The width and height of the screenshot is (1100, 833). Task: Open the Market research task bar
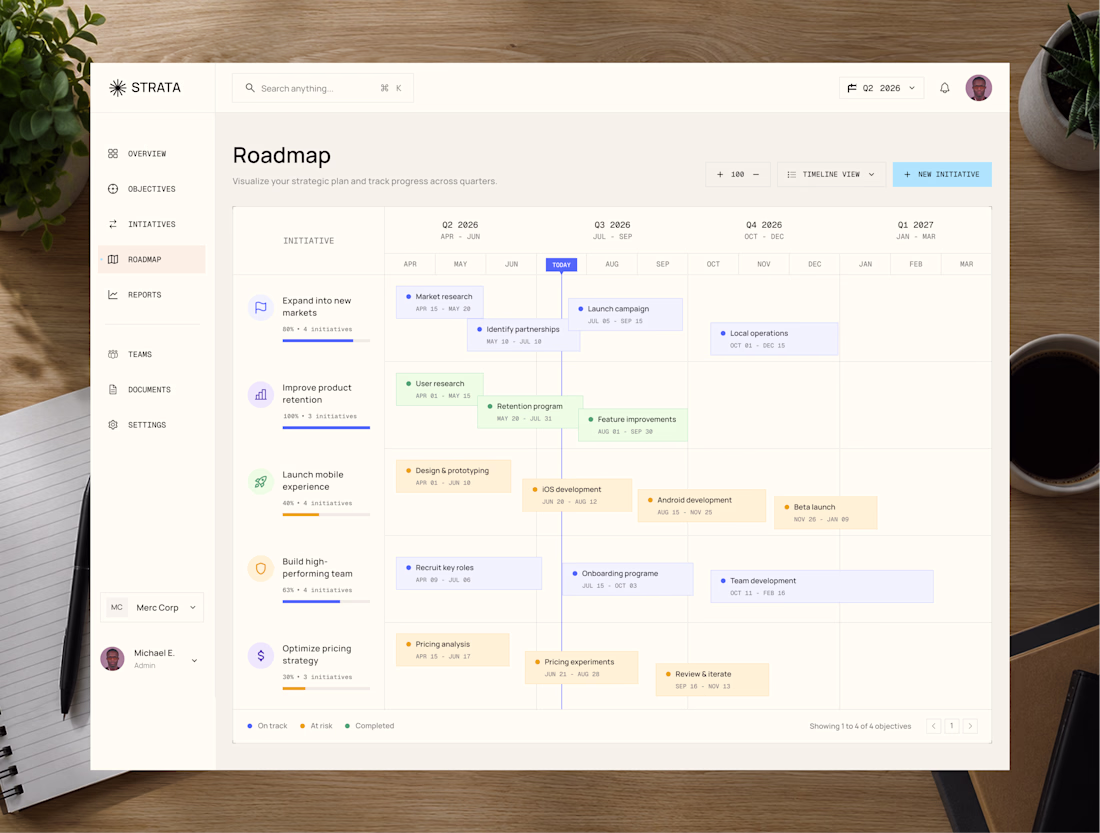[440, 302]
